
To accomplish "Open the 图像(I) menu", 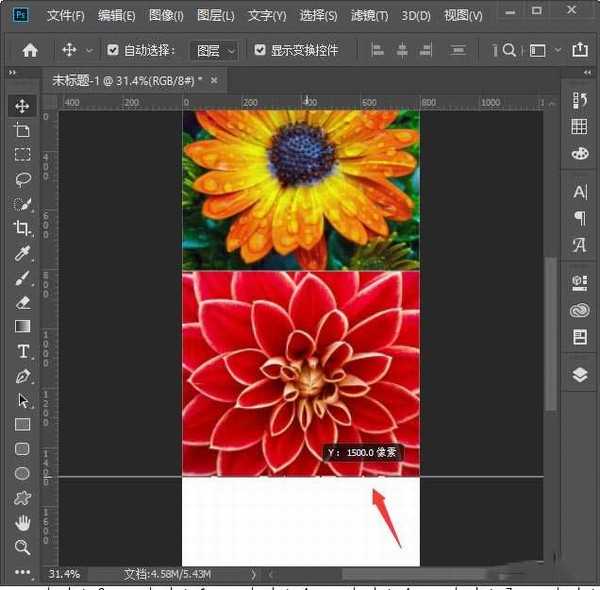I will [166, 16].
